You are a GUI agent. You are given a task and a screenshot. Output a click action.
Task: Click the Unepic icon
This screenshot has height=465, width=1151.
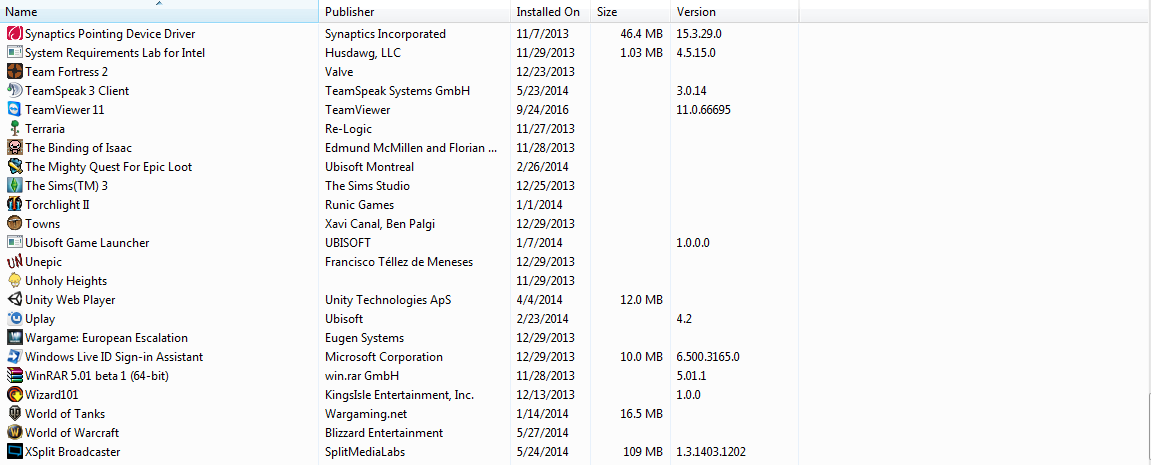coord(14,262)
